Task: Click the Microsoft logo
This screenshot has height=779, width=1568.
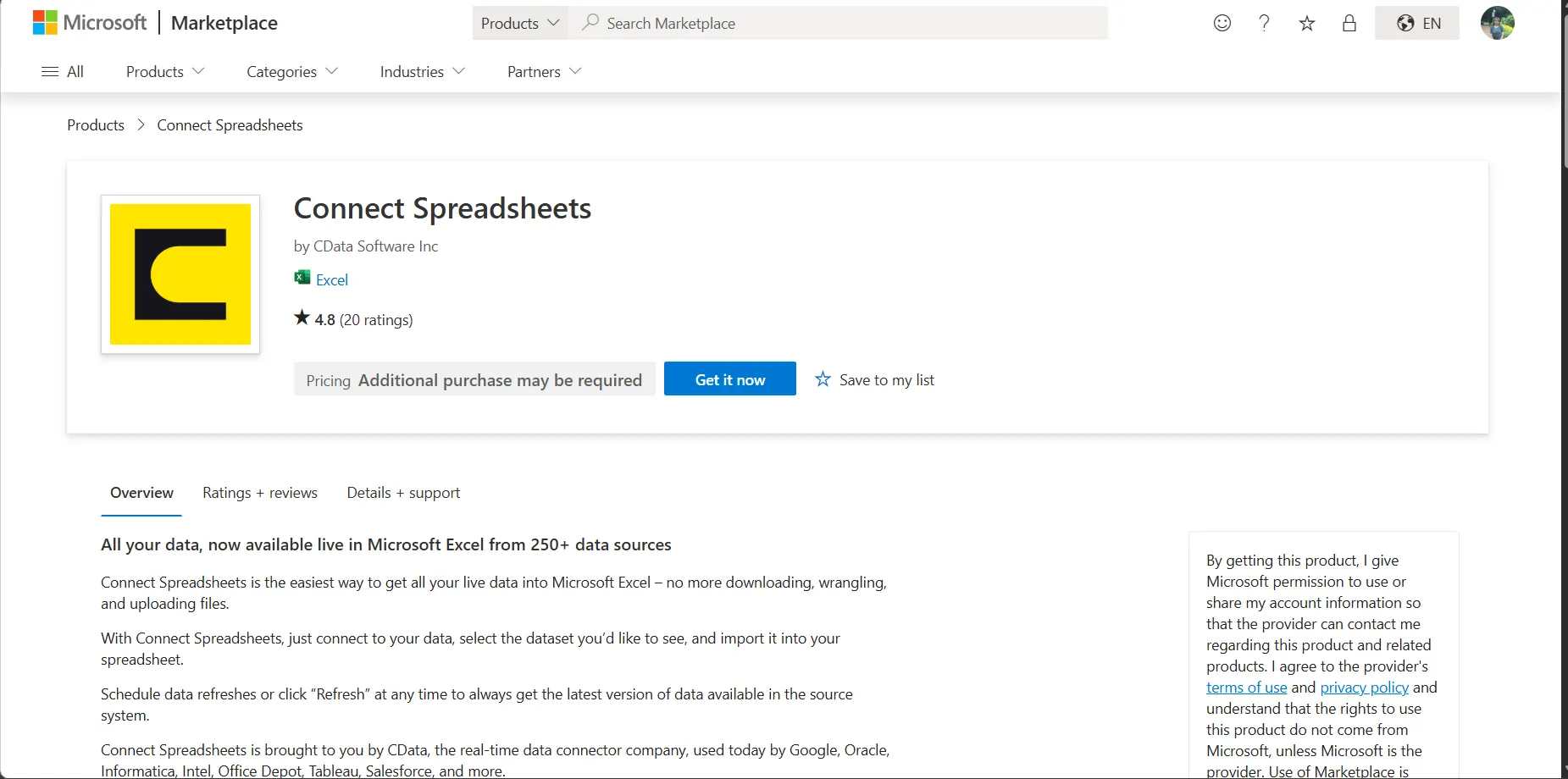Action: pyautogui.click(x=89, y=23)
